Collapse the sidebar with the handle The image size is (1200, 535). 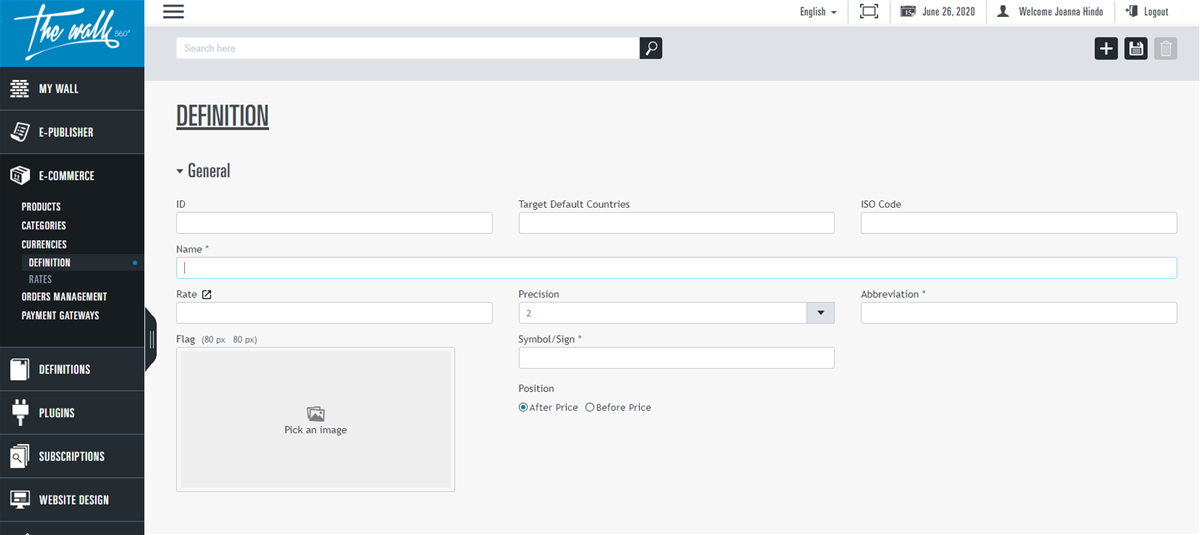coord(152,339)
